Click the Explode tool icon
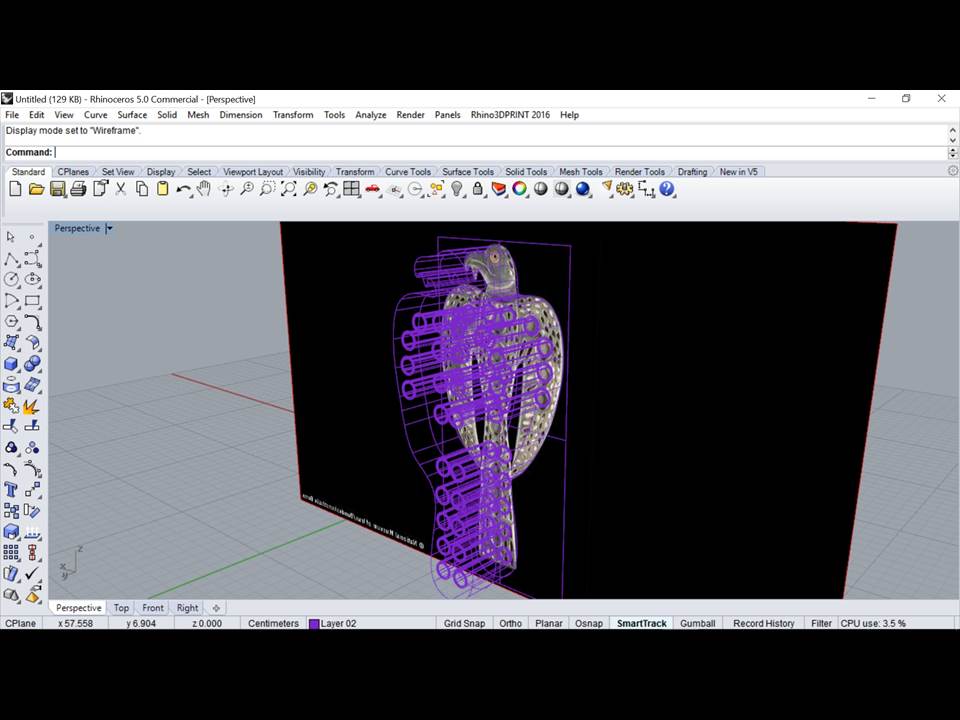 [x=32, y=406]
